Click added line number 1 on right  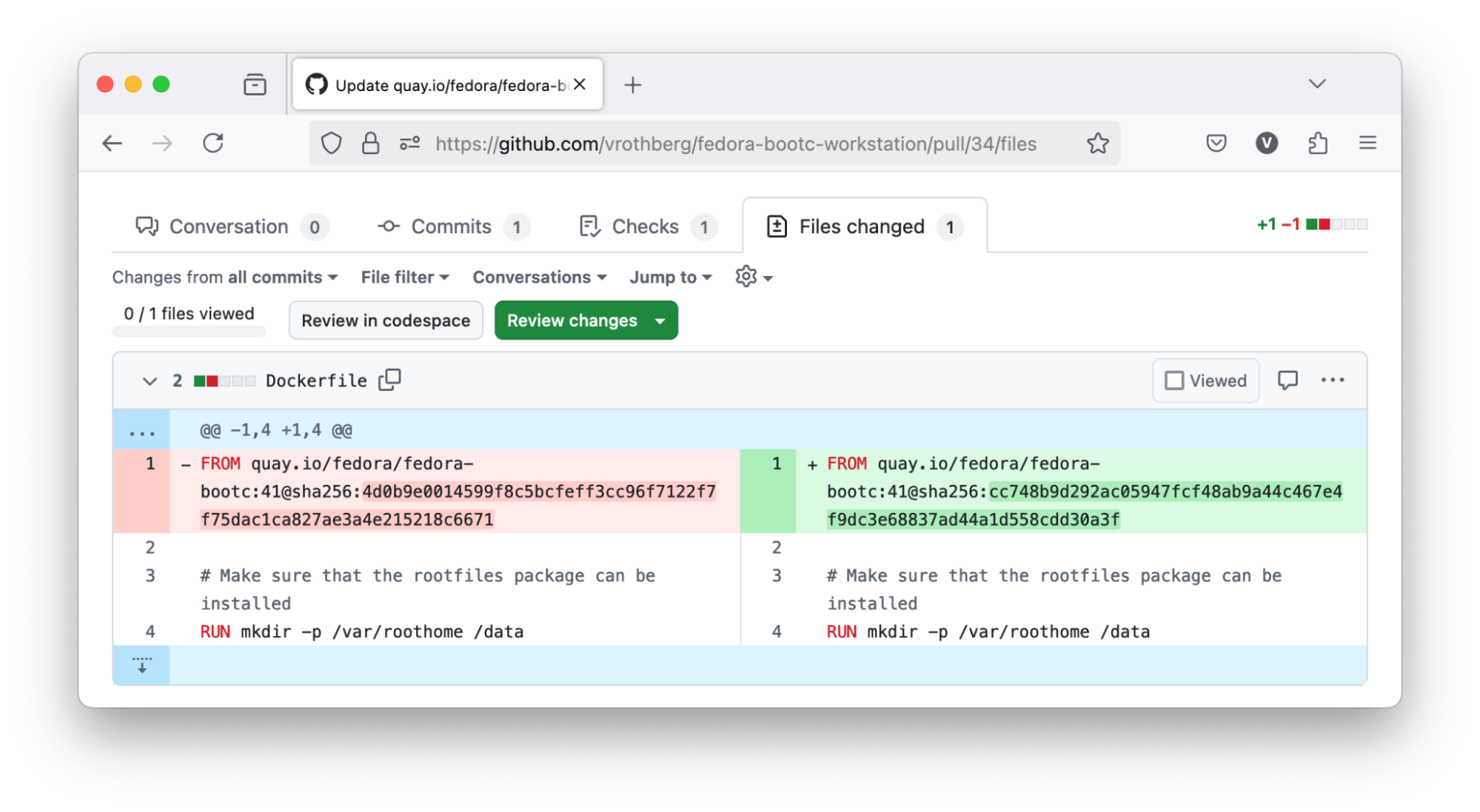point(777,464)
